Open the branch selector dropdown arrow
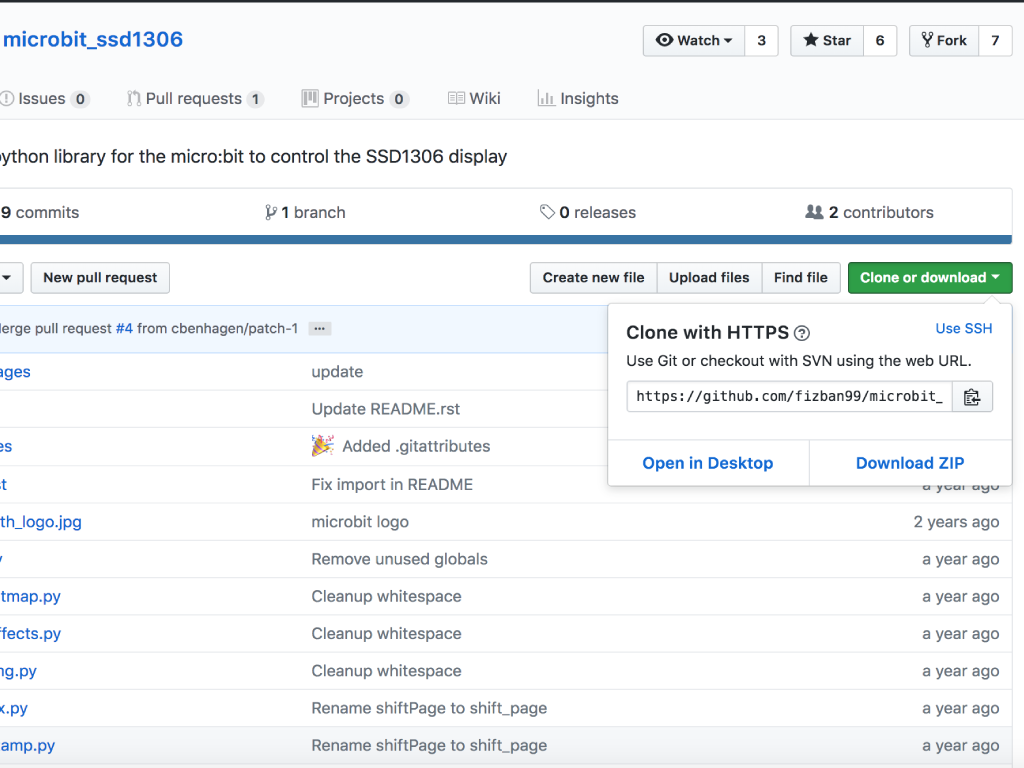 (7, 278)
